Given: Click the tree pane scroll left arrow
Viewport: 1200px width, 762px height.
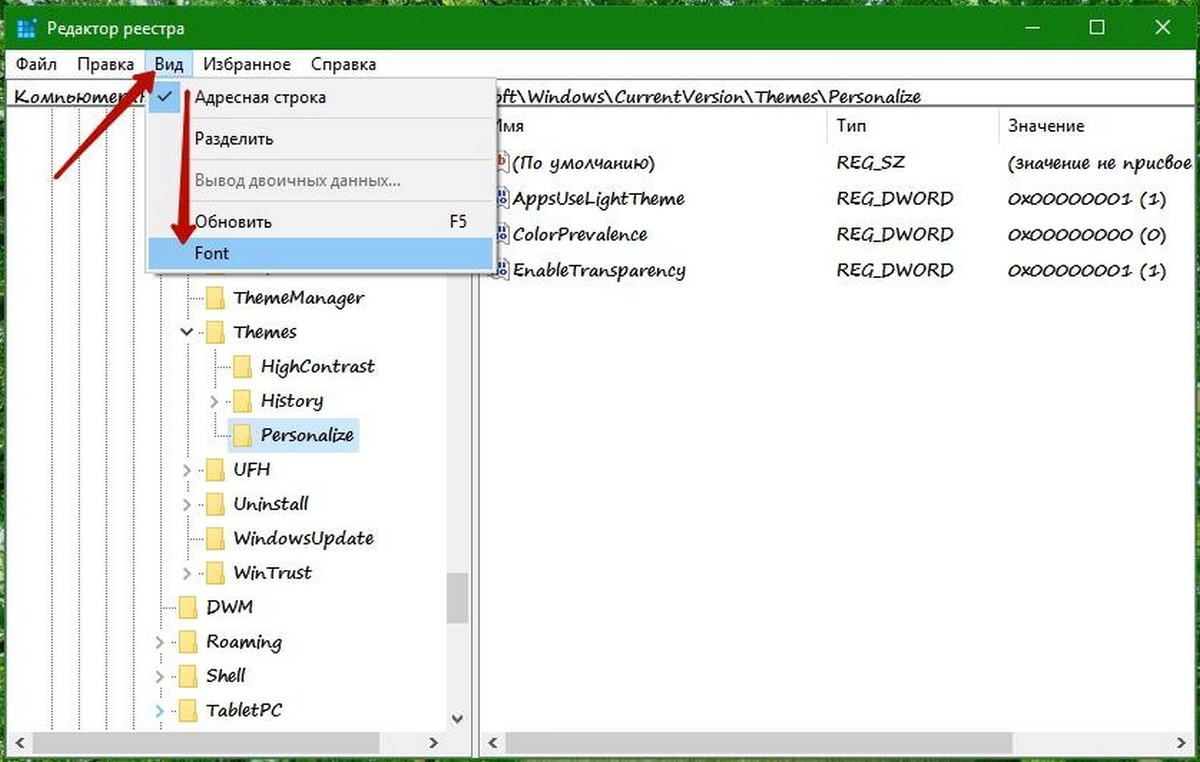Looking at the screenshot, I should click(x=19, y=744).
